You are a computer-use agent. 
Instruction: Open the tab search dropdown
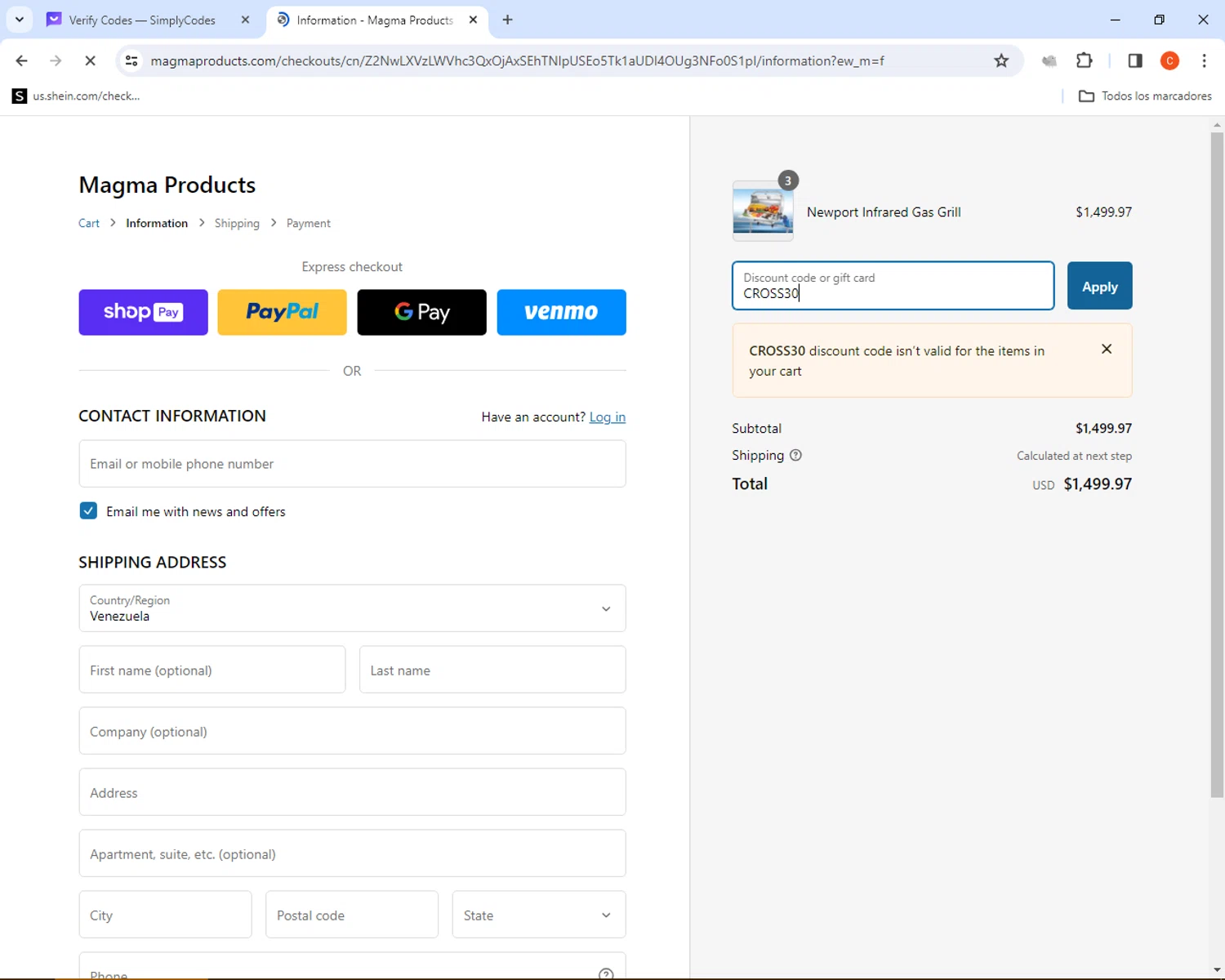coord(20,20)
